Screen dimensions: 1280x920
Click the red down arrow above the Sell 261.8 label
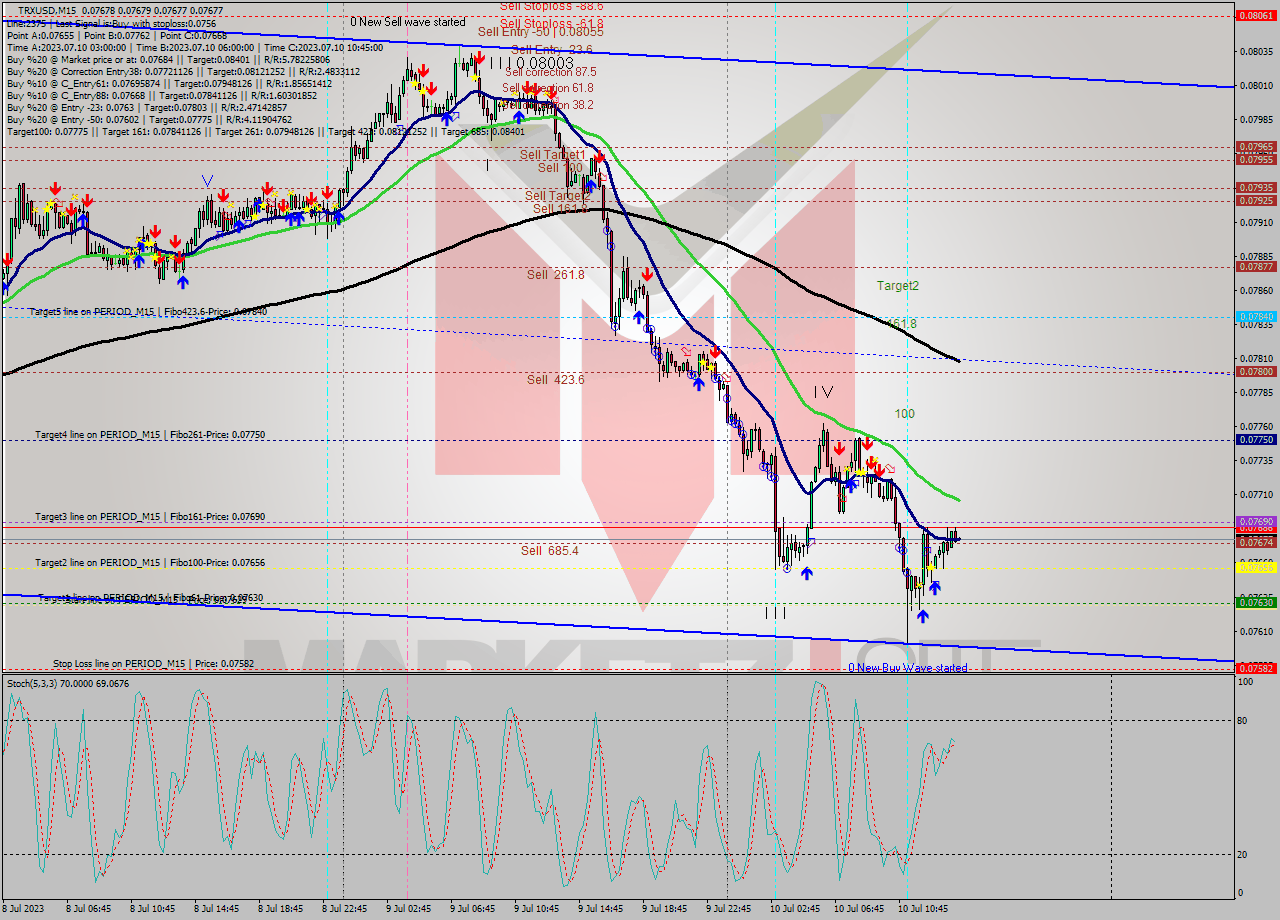pos(647,273)
